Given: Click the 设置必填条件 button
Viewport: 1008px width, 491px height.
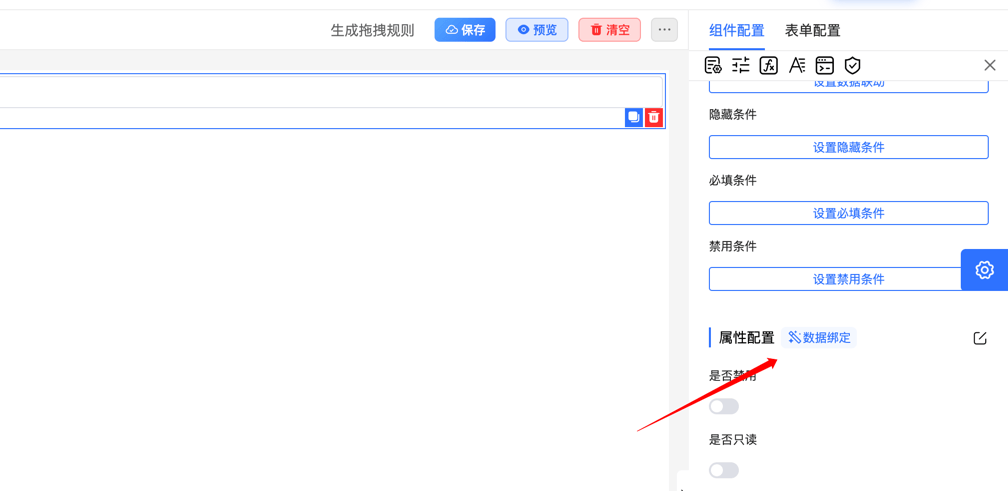Looking at the screenshot, I should (x=849, y=213).
